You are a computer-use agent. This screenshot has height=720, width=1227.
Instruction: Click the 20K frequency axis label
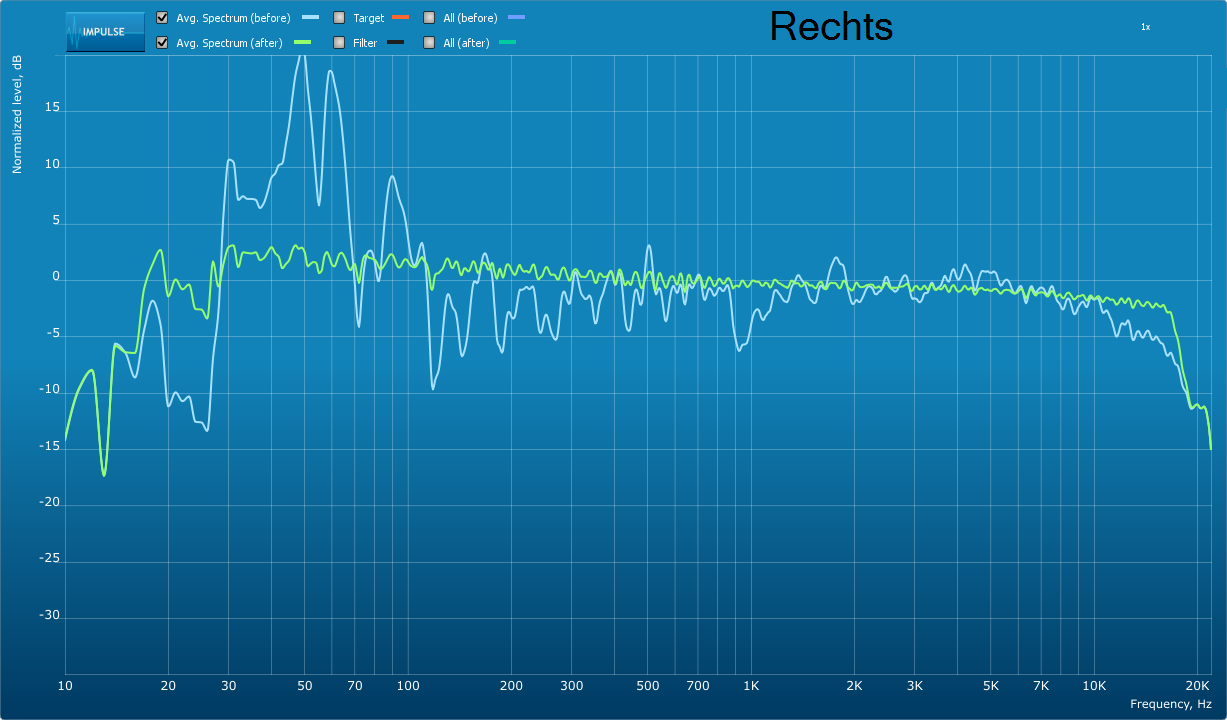coord(1197,686)
